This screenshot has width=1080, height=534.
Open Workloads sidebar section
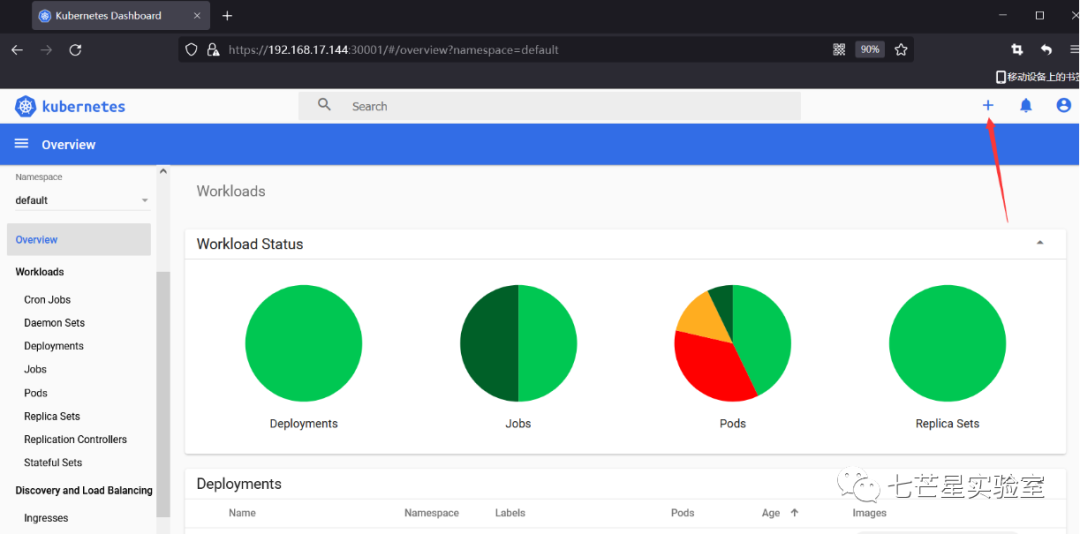(39, 271)
